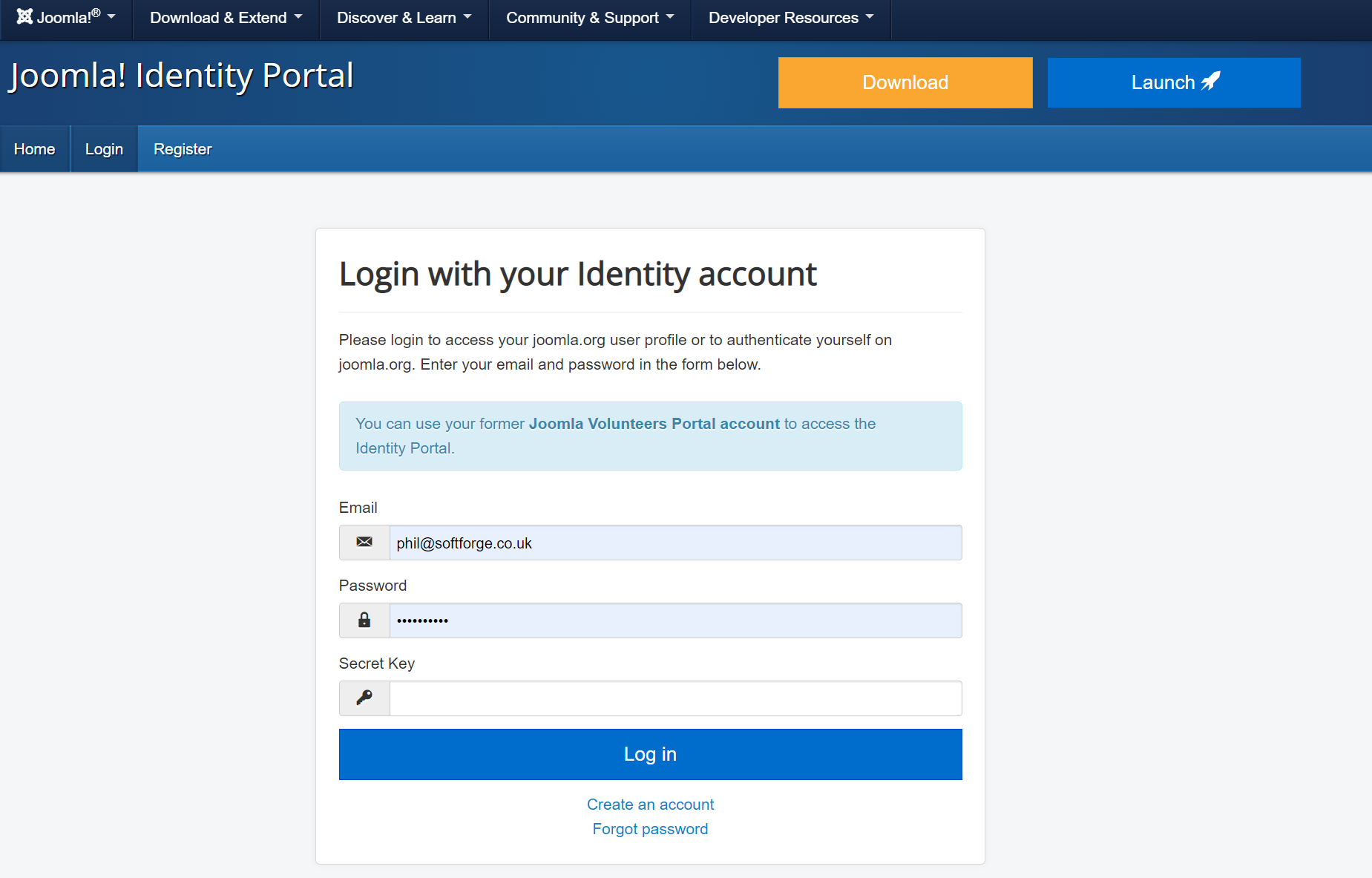1372x878 pixels.
Task: Expand the Discover & Learn menu
Action: point(404,18)
